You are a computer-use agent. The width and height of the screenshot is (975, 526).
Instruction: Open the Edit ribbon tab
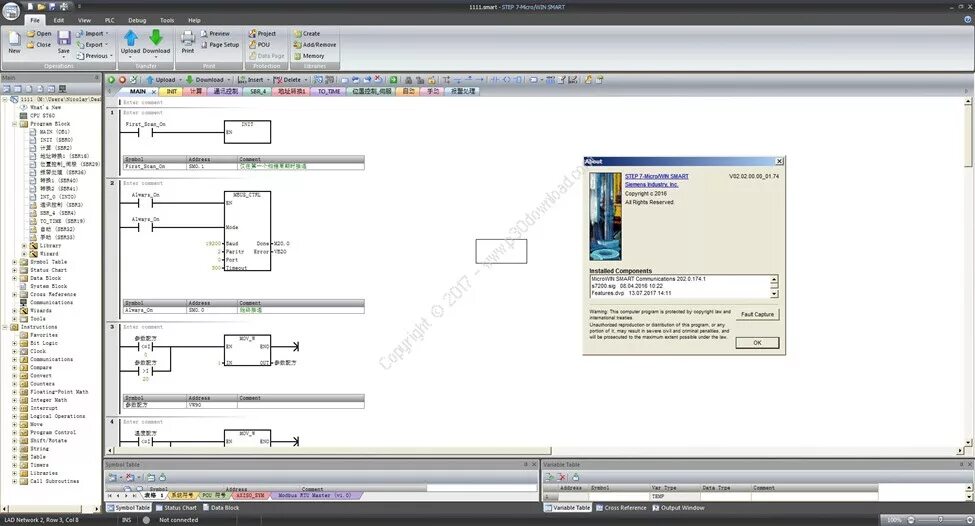(x=58, y=20)
